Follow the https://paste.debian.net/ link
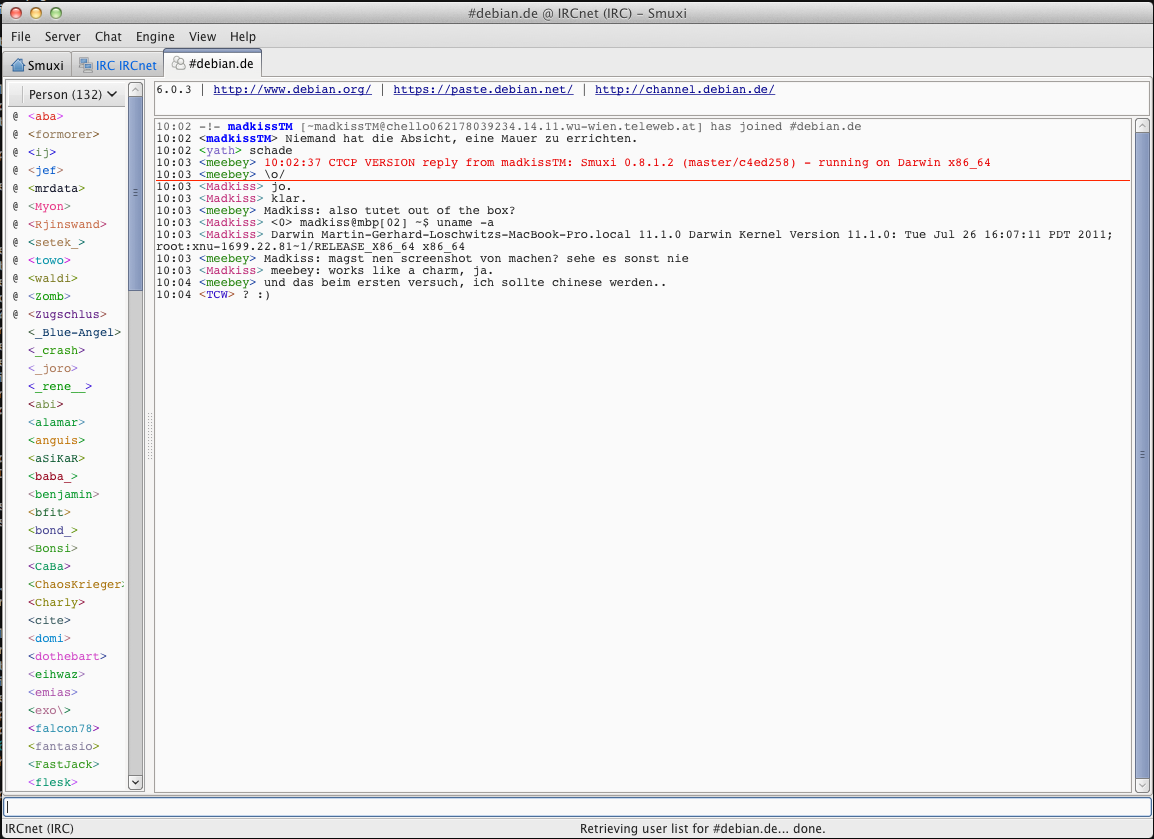Screen dimensions: 1154x839 [483, 90]
